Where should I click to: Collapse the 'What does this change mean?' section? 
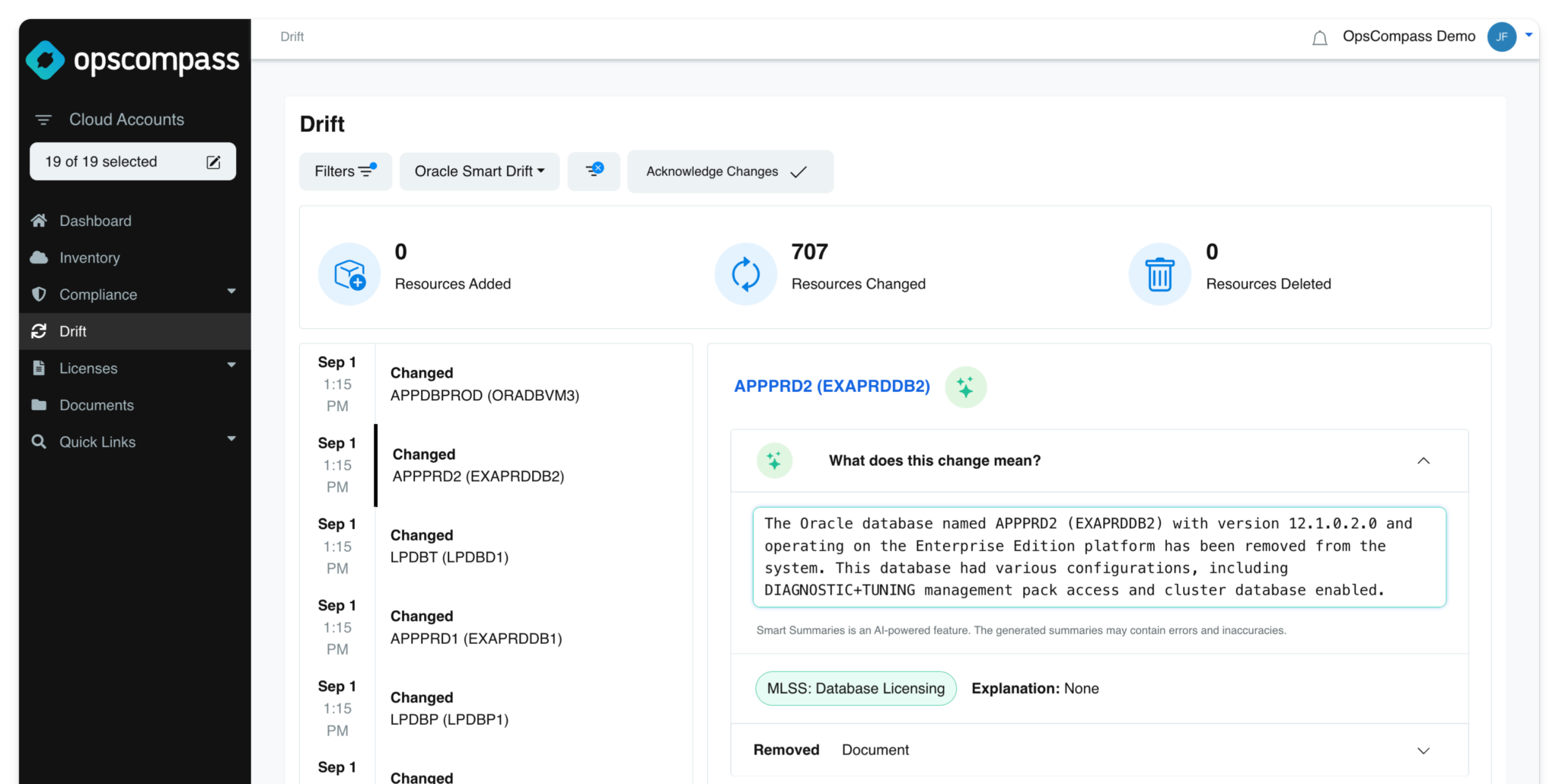(1424, 461)
